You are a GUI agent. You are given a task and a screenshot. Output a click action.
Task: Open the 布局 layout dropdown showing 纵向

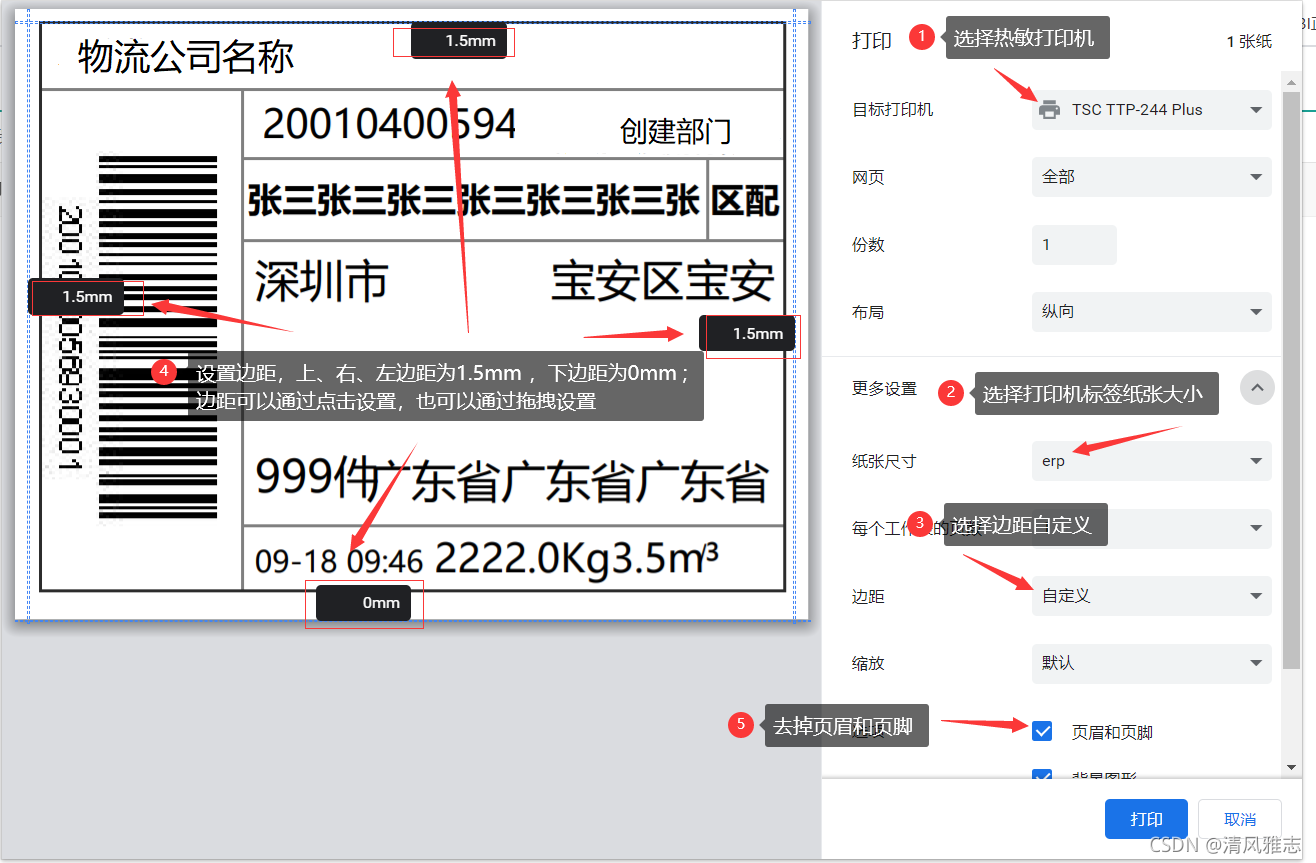click(1152, 312)
